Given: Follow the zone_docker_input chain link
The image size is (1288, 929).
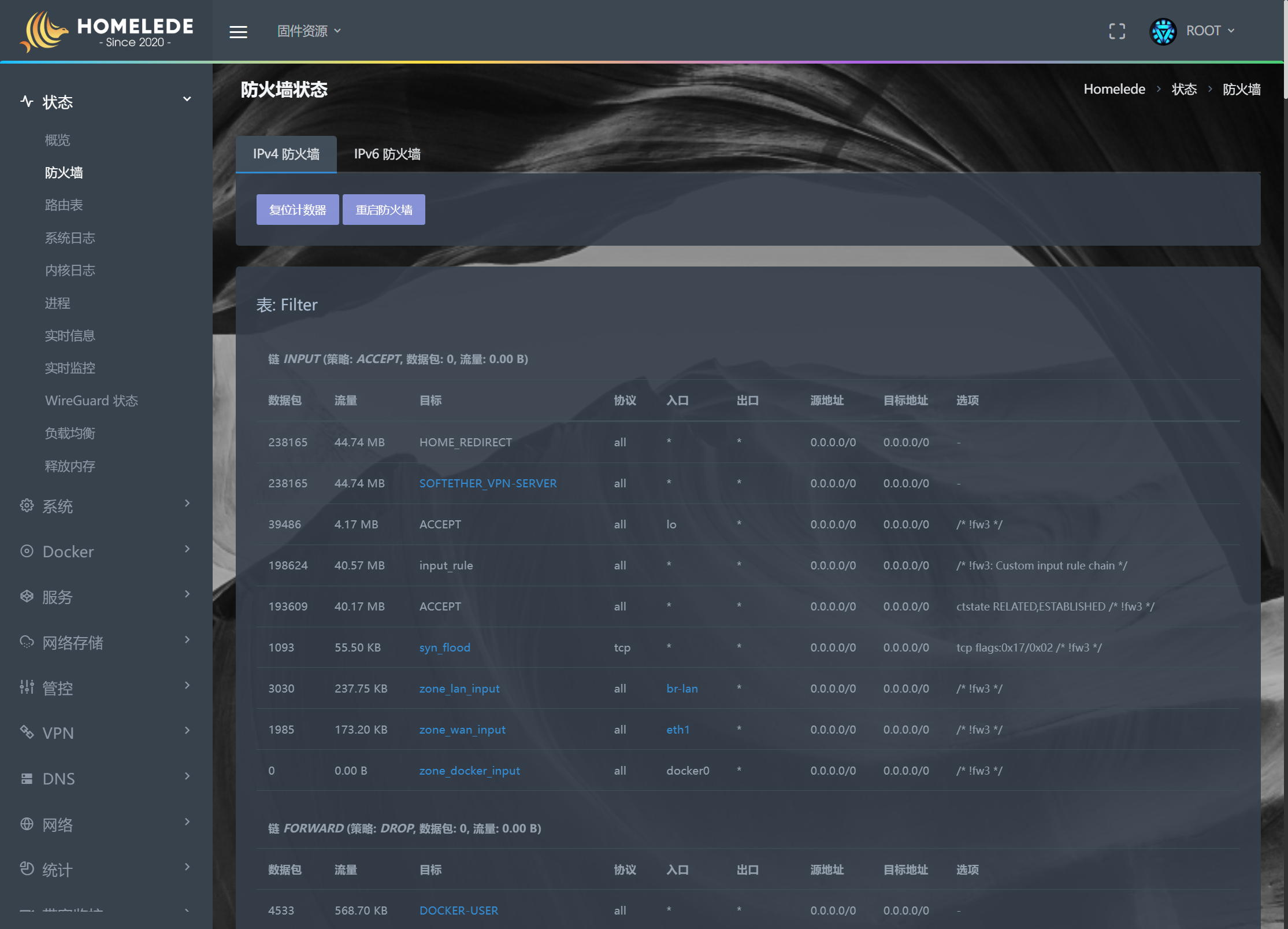Looking at the screenshot, I should (x=469, y=771).
